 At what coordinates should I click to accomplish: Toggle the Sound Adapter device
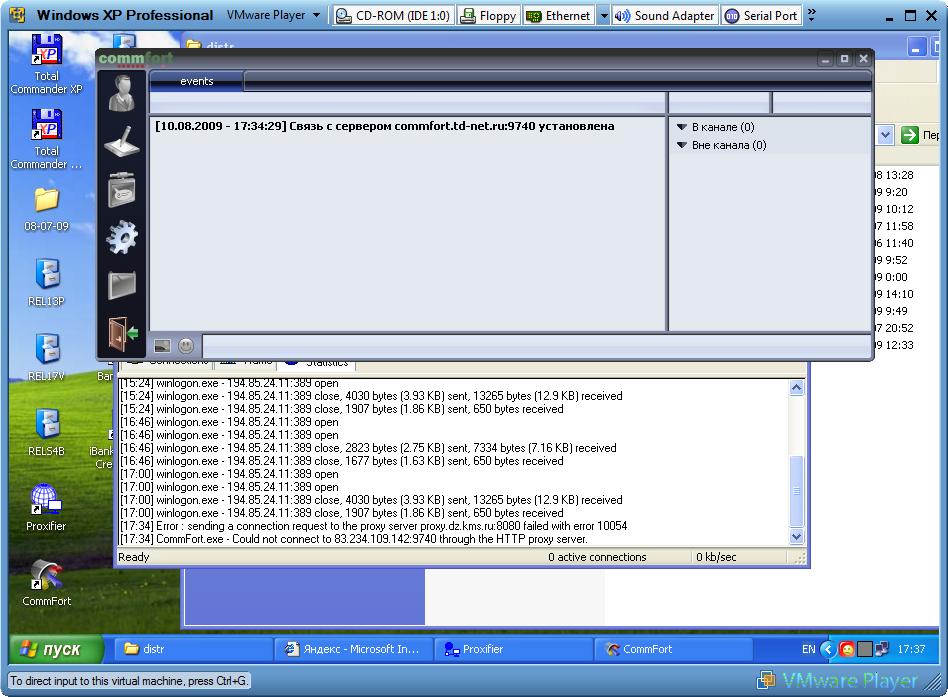coord(664,15)
